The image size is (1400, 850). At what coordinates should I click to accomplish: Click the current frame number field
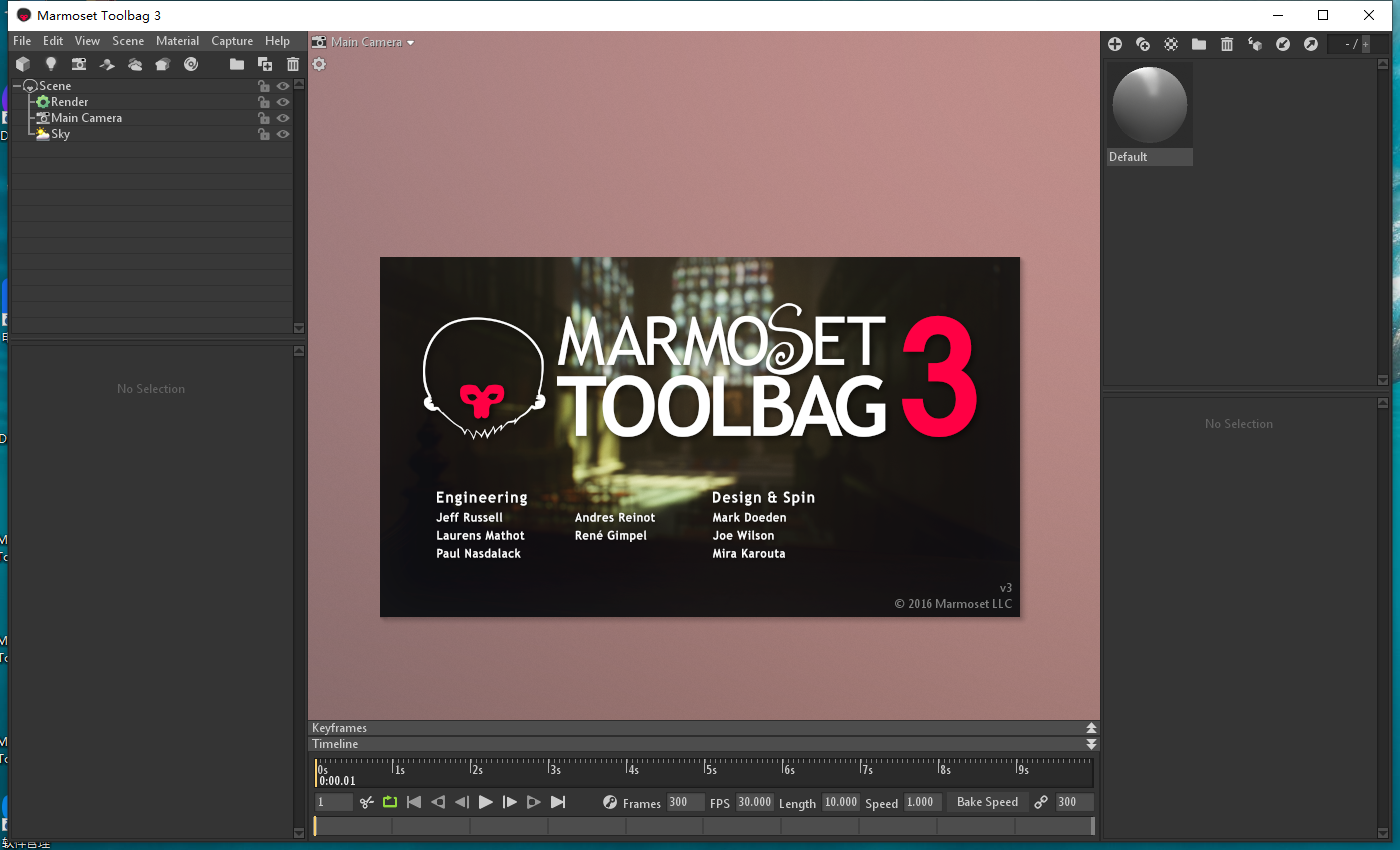334,802
